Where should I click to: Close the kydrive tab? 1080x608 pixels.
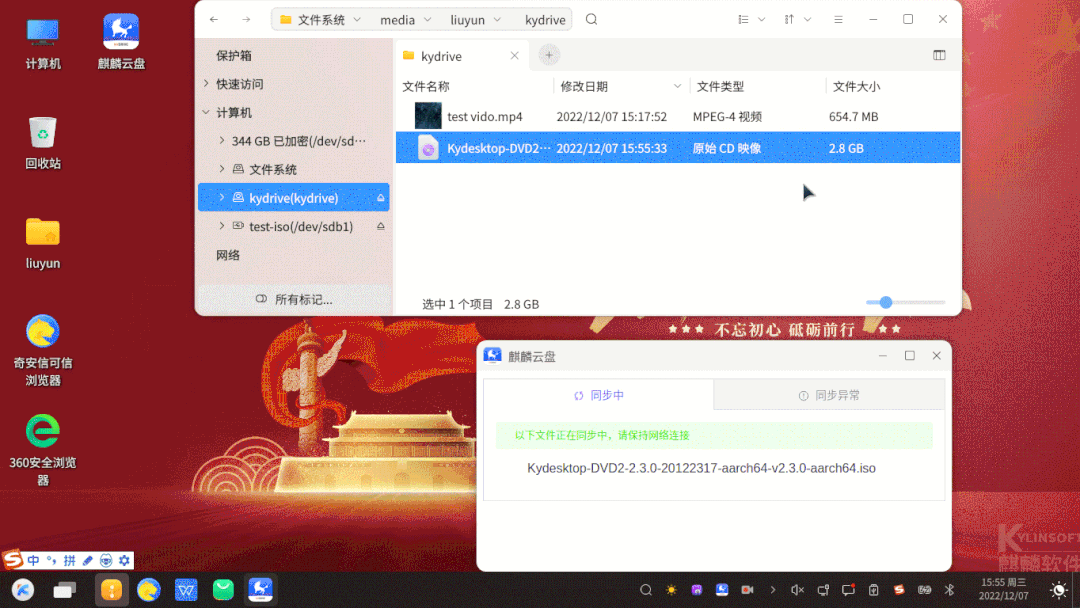(515, 56)
